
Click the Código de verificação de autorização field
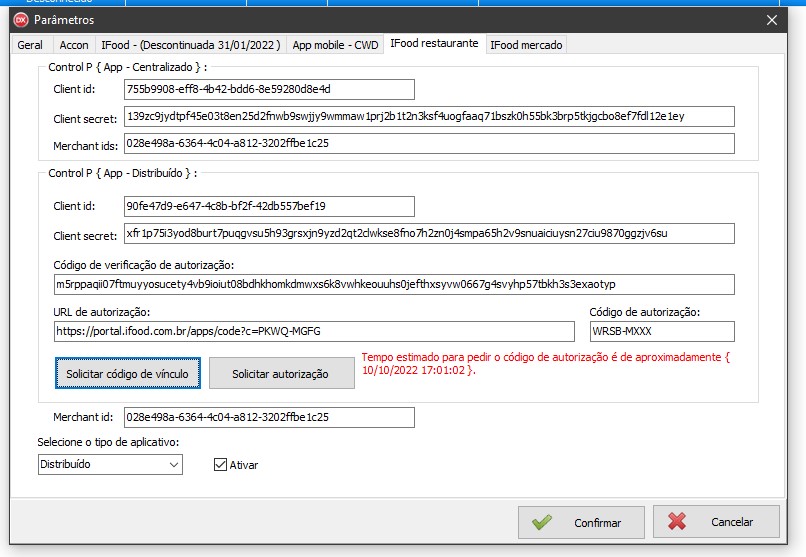(394, 284)
